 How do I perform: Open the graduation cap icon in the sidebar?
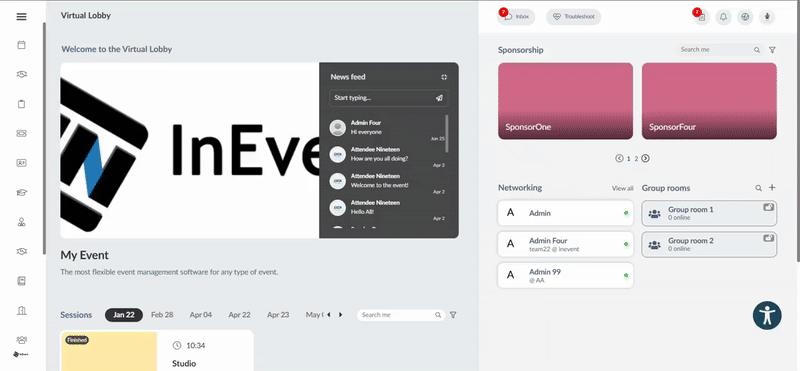21,192
